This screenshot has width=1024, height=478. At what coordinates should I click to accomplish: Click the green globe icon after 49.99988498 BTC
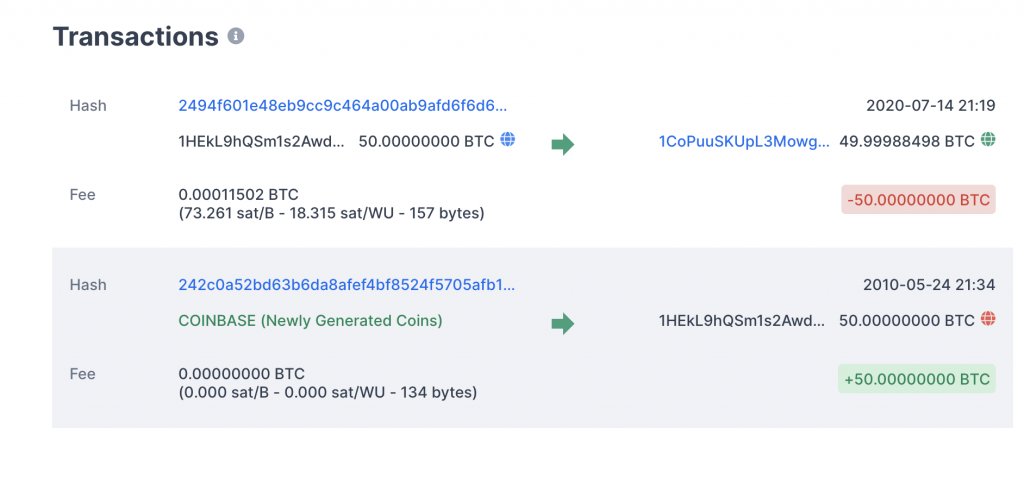click(x=988, y=140)
